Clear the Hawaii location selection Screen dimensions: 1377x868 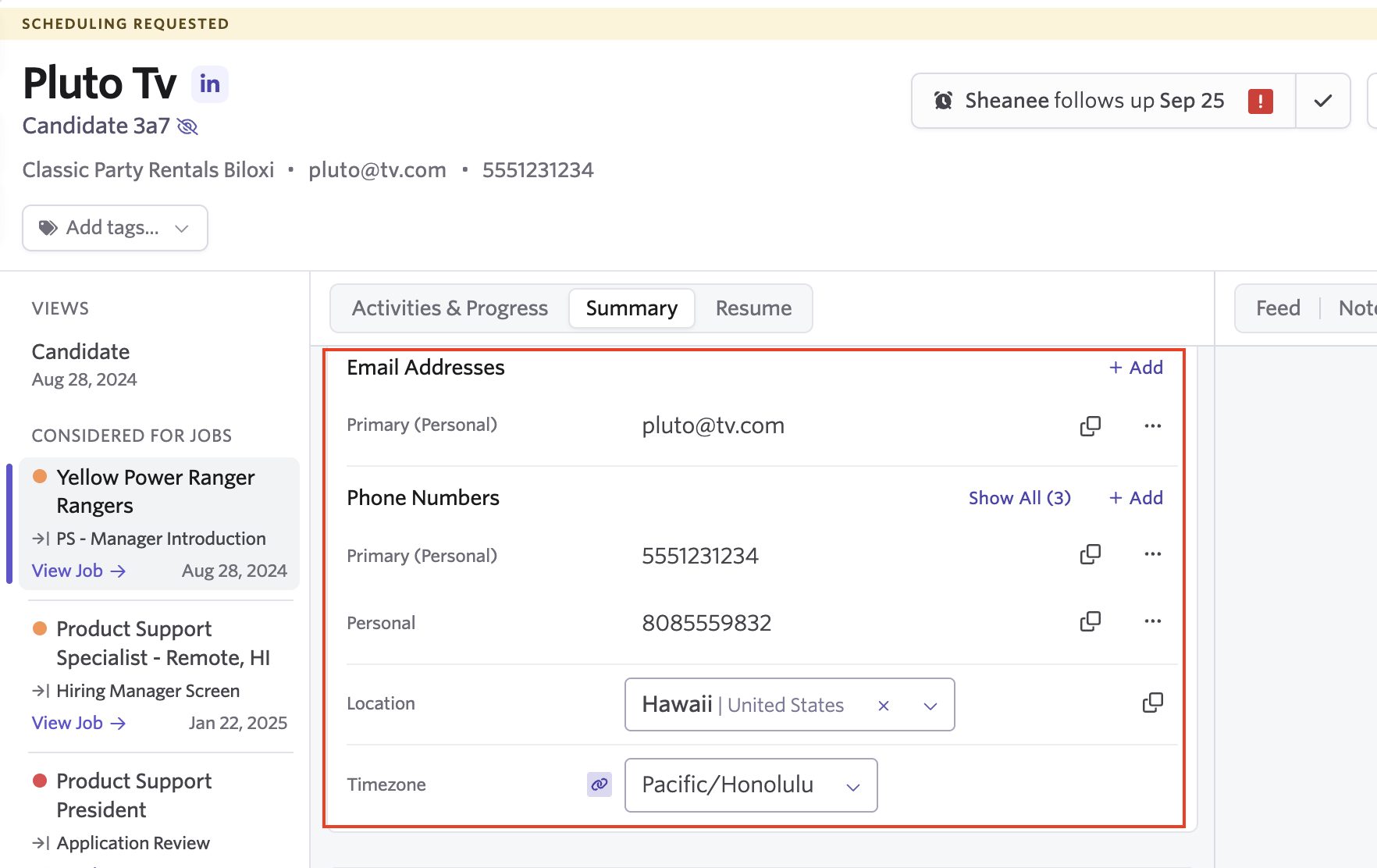(x=884, y=706)
